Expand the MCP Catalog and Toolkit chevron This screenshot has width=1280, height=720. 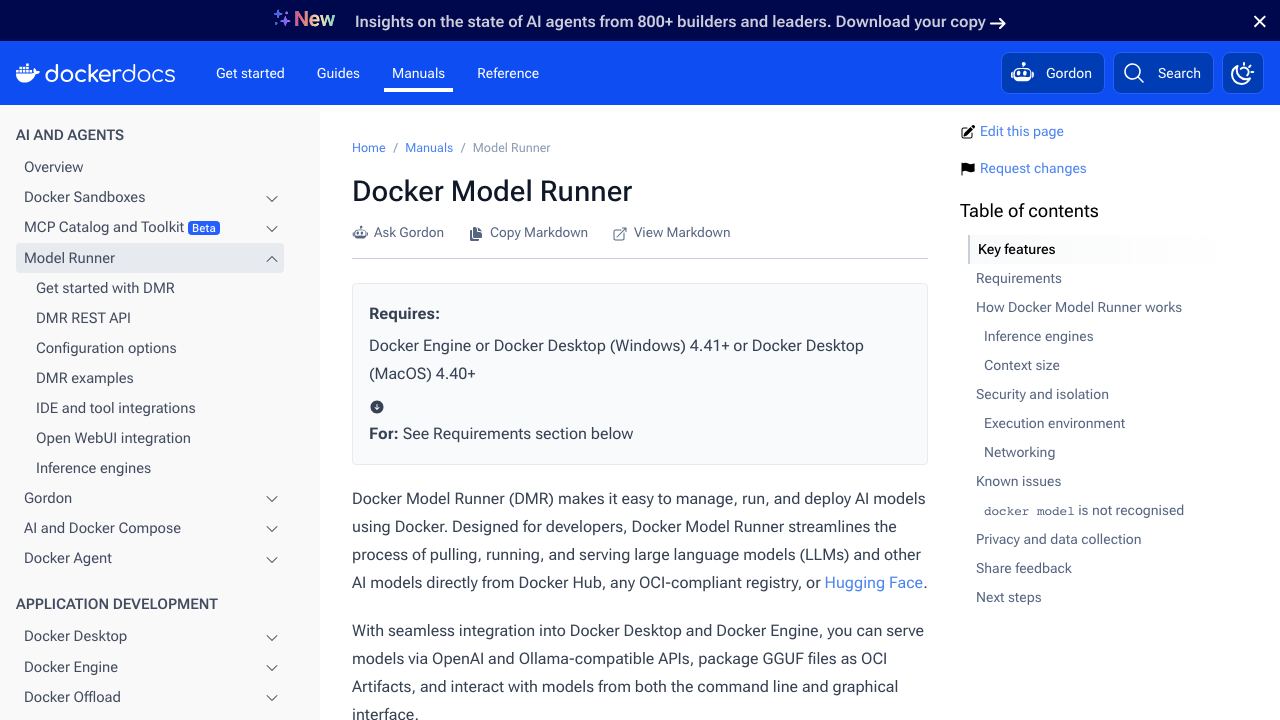[272, 228]
